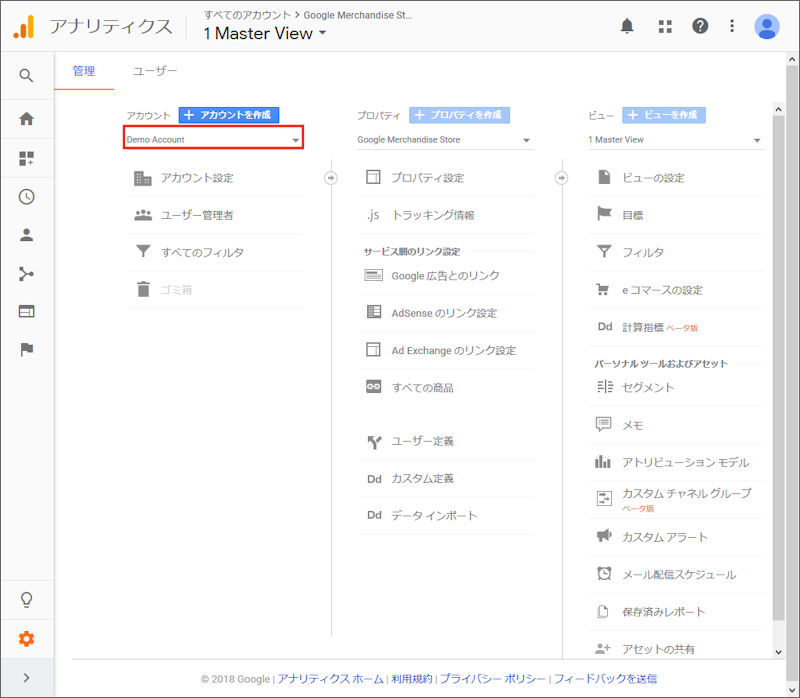The height and width of the screenshot is (698, 800).
Task: Click the プライバシー ポリシー footer link
Action: pos(493,679)
